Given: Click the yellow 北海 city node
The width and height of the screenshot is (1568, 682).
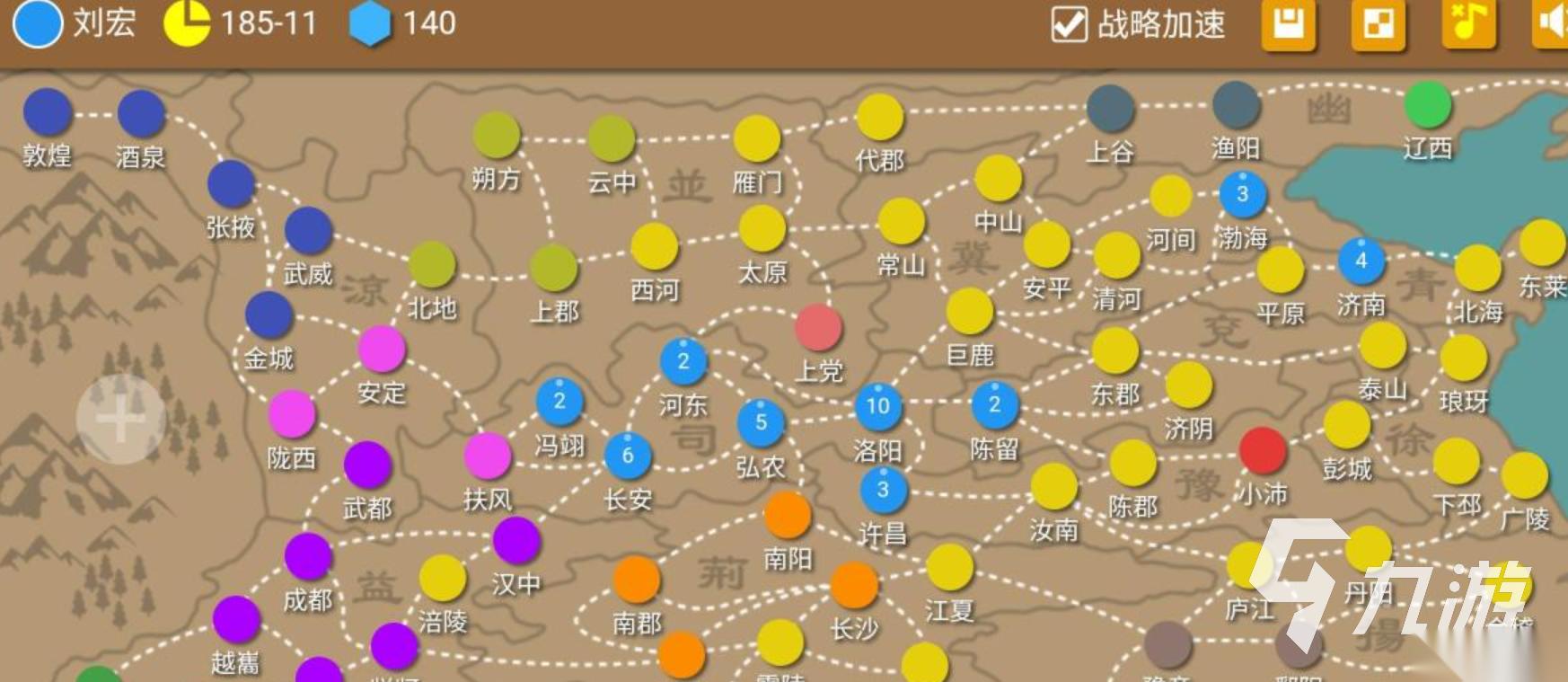Looking at the screenshot, I should tap(1478, 268).
